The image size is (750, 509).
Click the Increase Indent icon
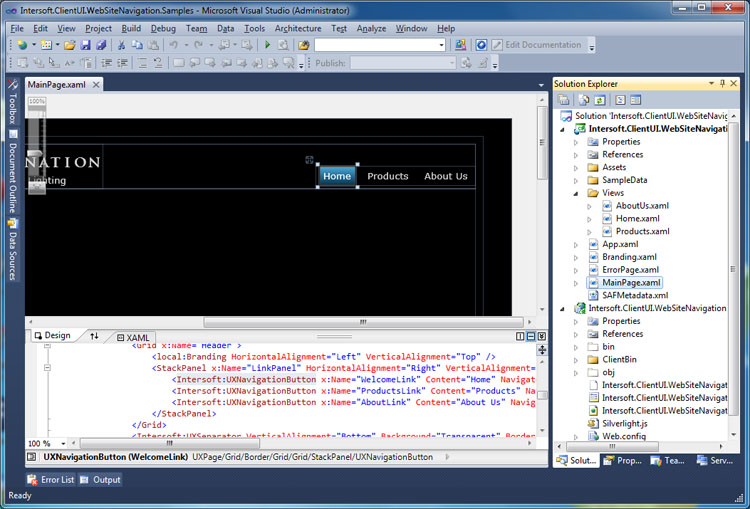[122, 63]
